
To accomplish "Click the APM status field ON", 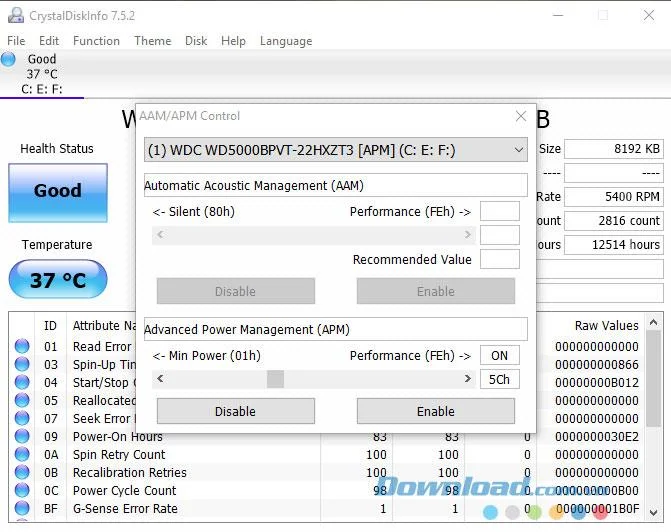I will point(499,355).
